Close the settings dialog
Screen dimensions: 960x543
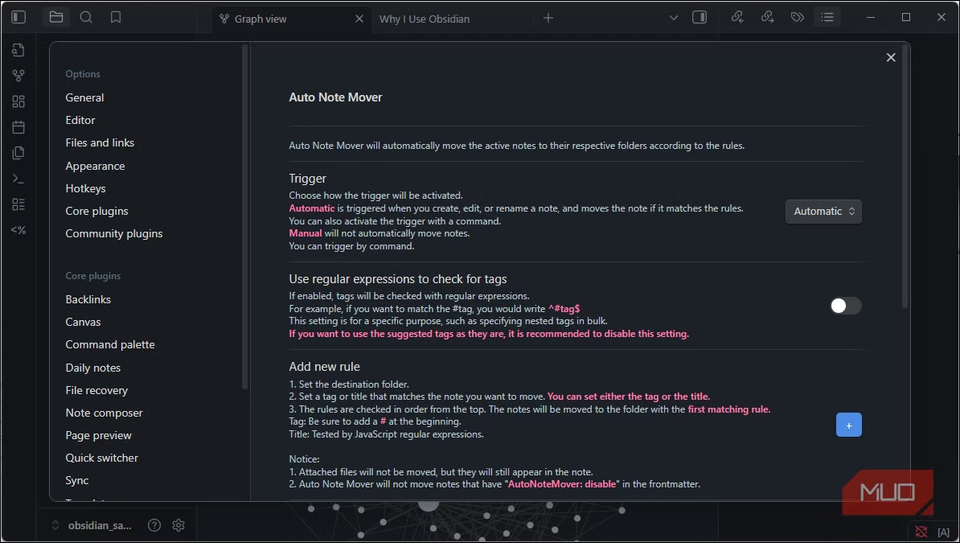[x=891, y=57]
